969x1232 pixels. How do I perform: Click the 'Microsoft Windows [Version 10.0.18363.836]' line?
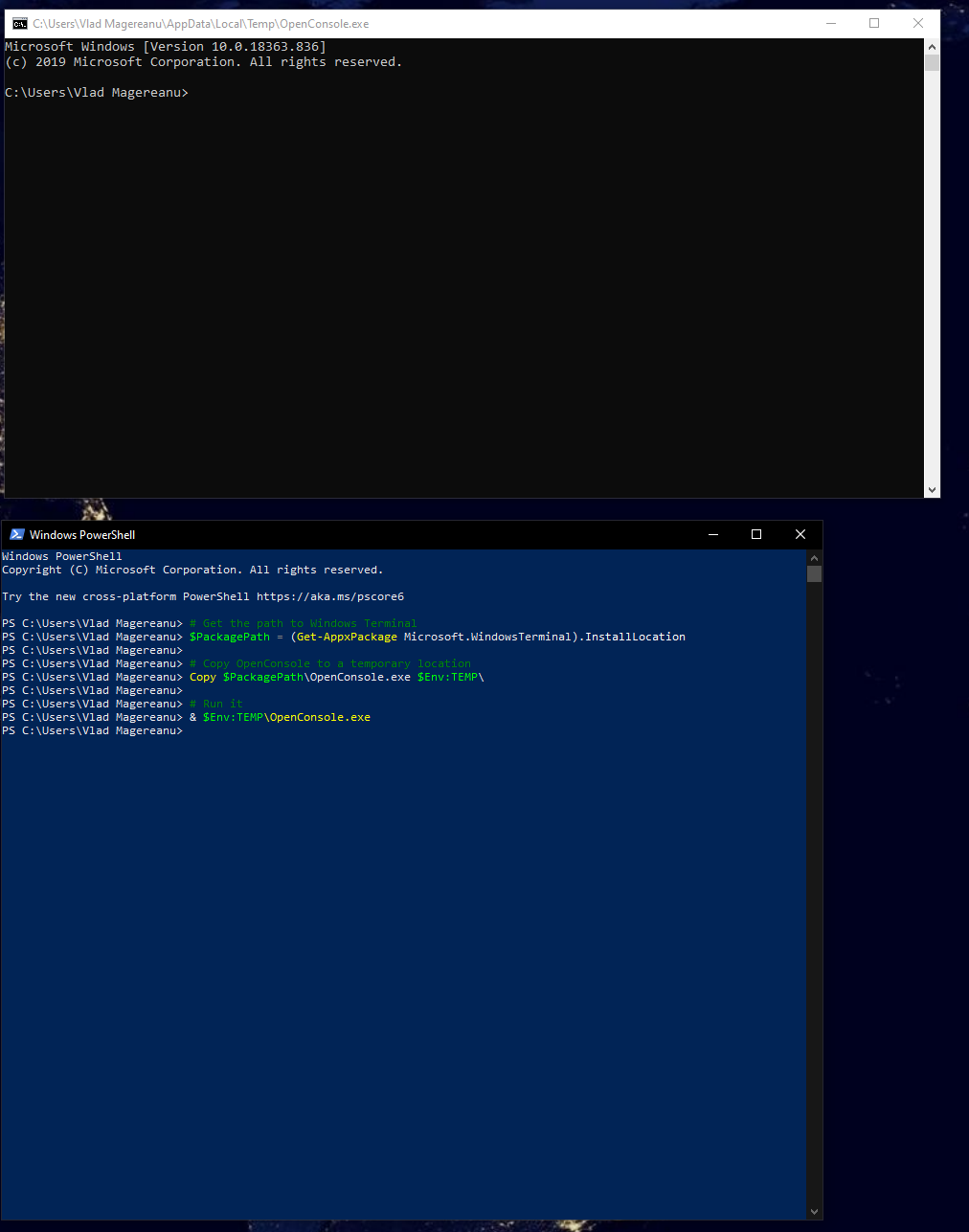pyautogui.click(x=166, y=46)
